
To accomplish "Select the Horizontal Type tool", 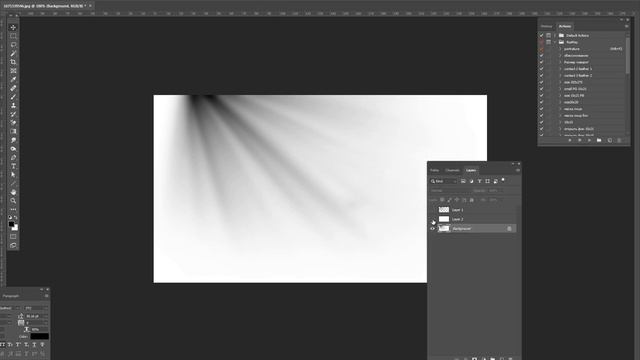I will click(13, 166).
